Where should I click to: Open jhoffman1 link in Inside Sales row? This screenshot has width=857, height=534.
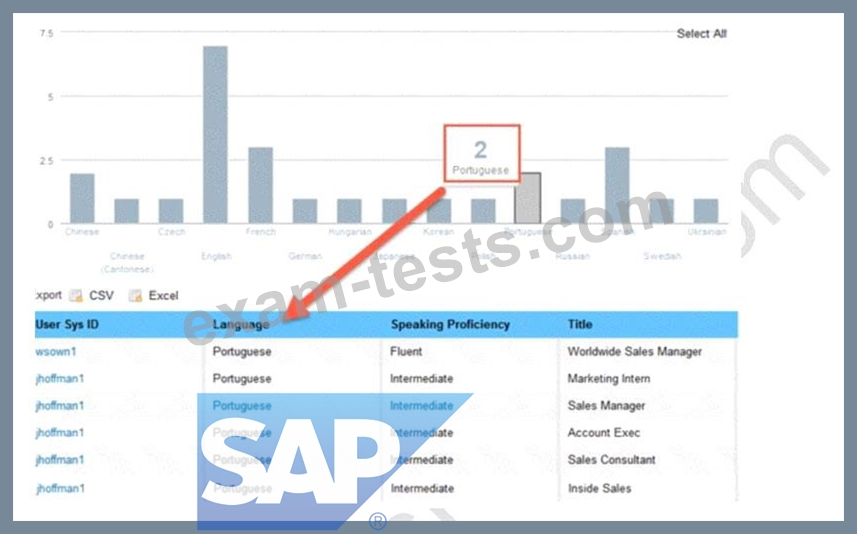[x=60, y=489]
